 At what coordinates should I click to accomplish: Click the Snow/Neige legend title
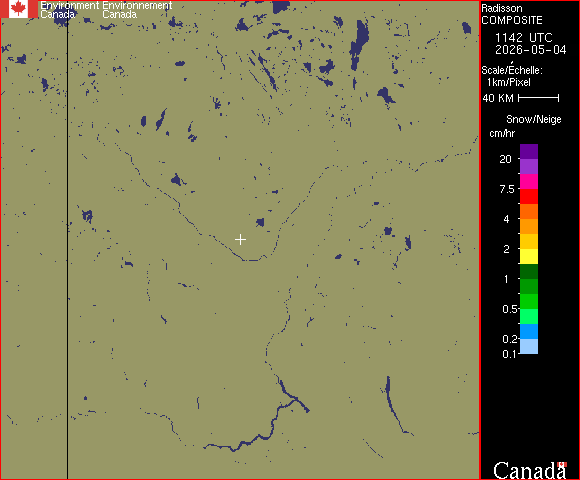point(533,119)
